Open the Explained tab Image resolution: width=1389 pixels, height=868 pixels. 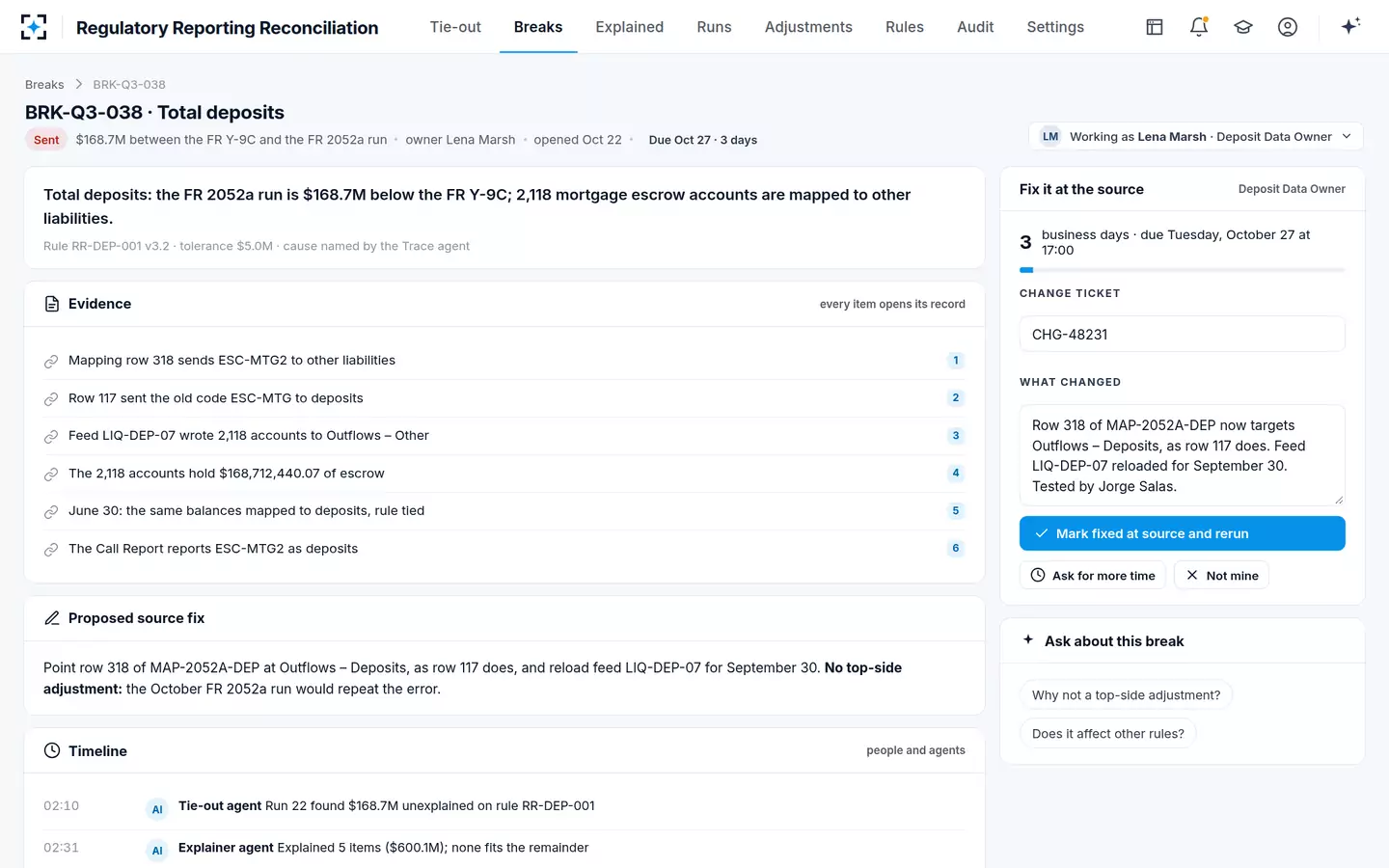[630, 27]
